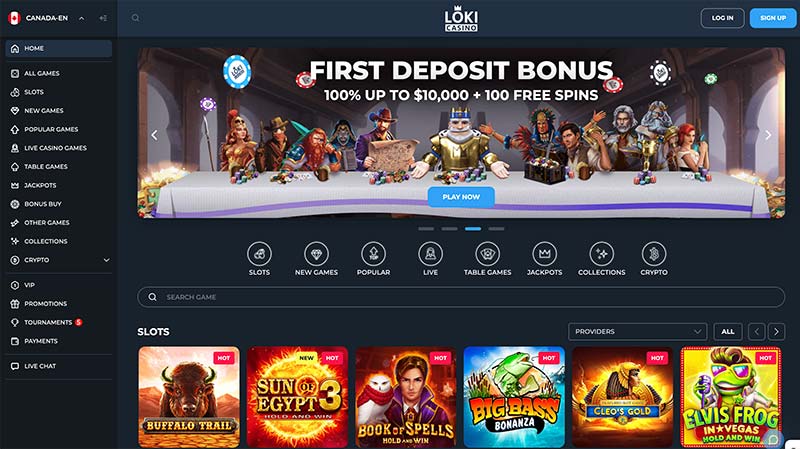Select the first banner carousel indicator
Viewport: 800px width, 449px height.
(426, 229)
